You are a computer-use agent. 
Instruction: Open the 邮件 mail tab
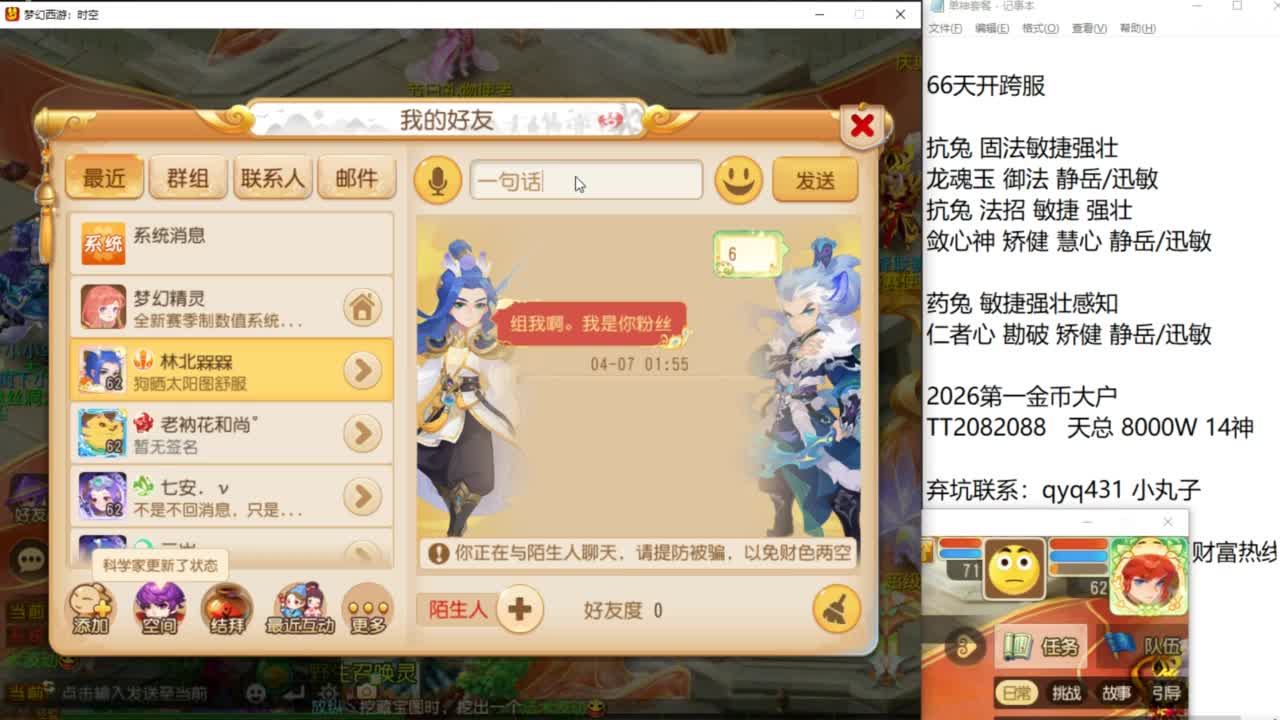click(x=356, y=179)
